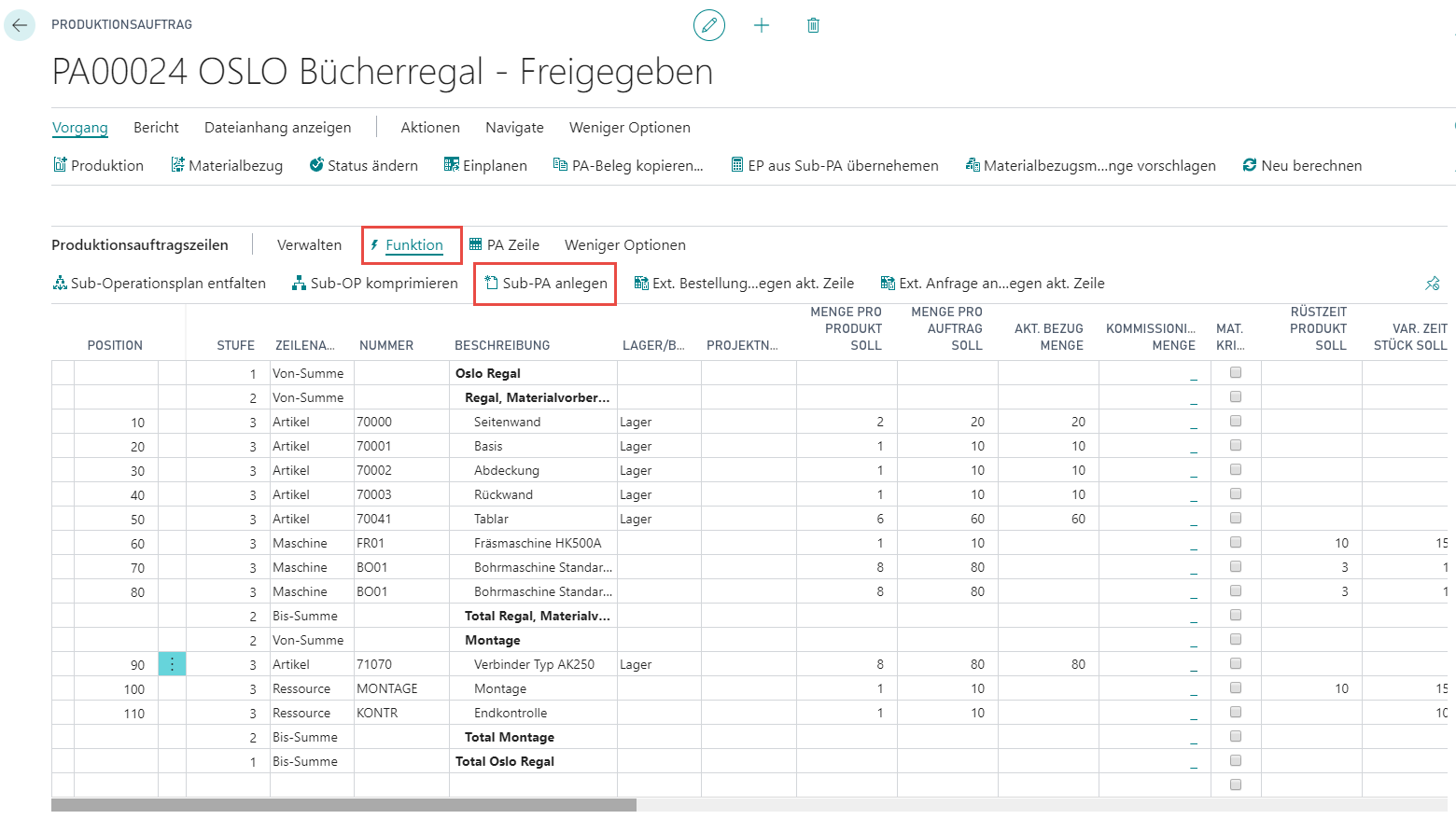The height and width of the screenshot is (819, 1456).
Task: Toggle Mat. Kri. checkbox for Seitenwand
Action: 1236,421
